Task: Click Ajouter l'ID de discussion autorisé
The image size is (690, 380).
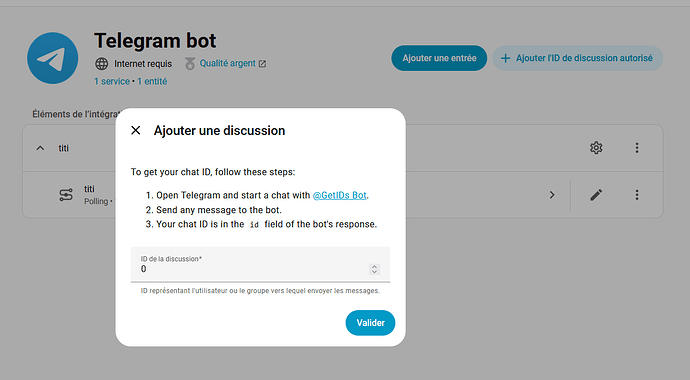Action: [x=577, y=58]
